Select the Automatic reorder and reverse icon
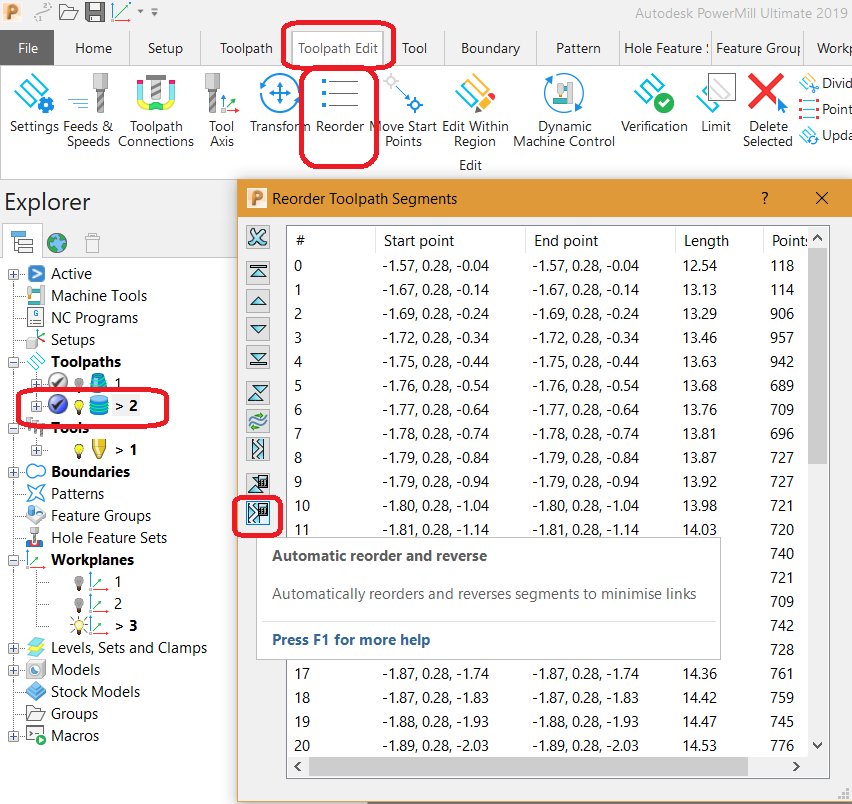This screenshot has width=852, height=804. pos(258,514)
